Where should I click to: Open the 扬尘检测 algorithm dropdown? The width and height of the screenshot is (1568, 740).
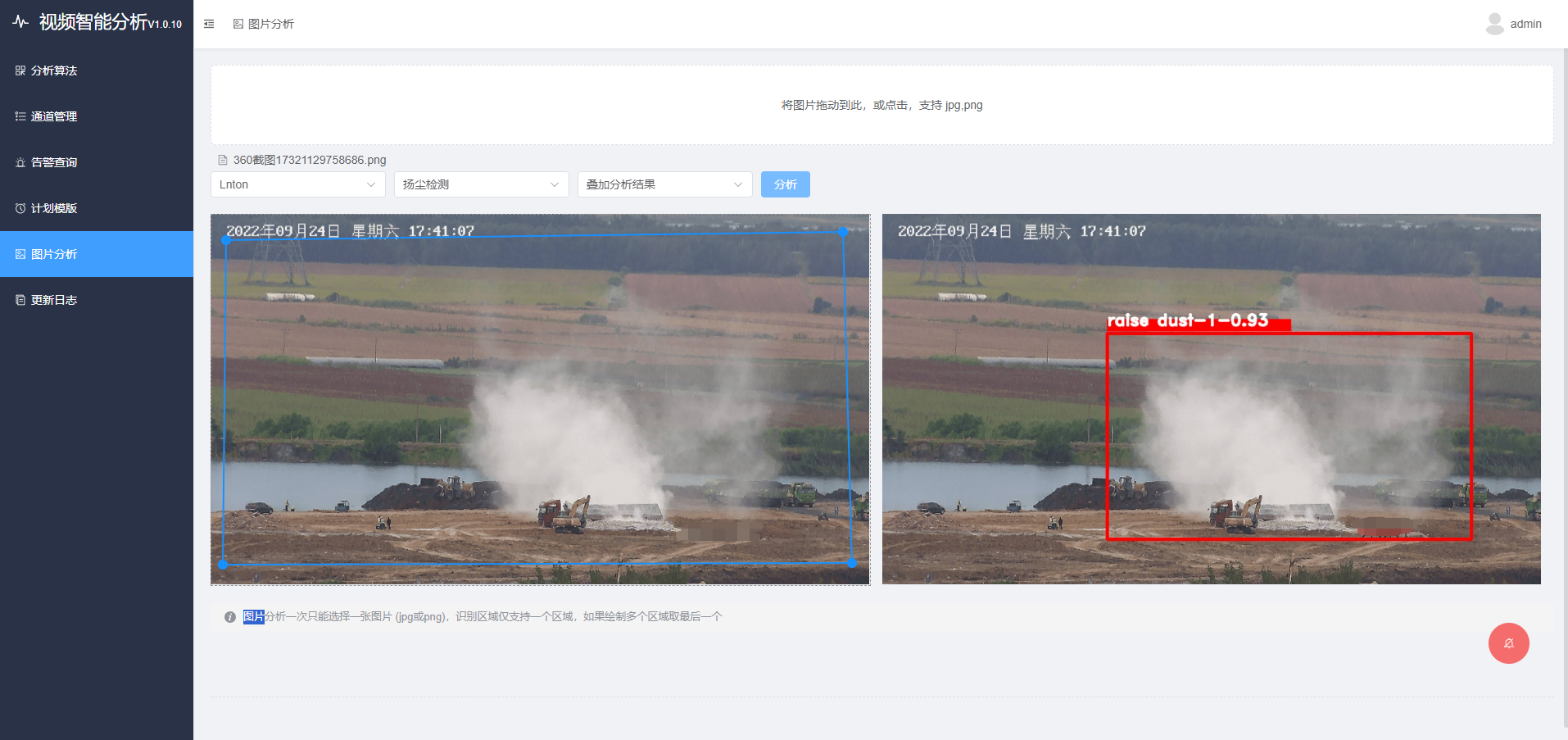(482, 184)
